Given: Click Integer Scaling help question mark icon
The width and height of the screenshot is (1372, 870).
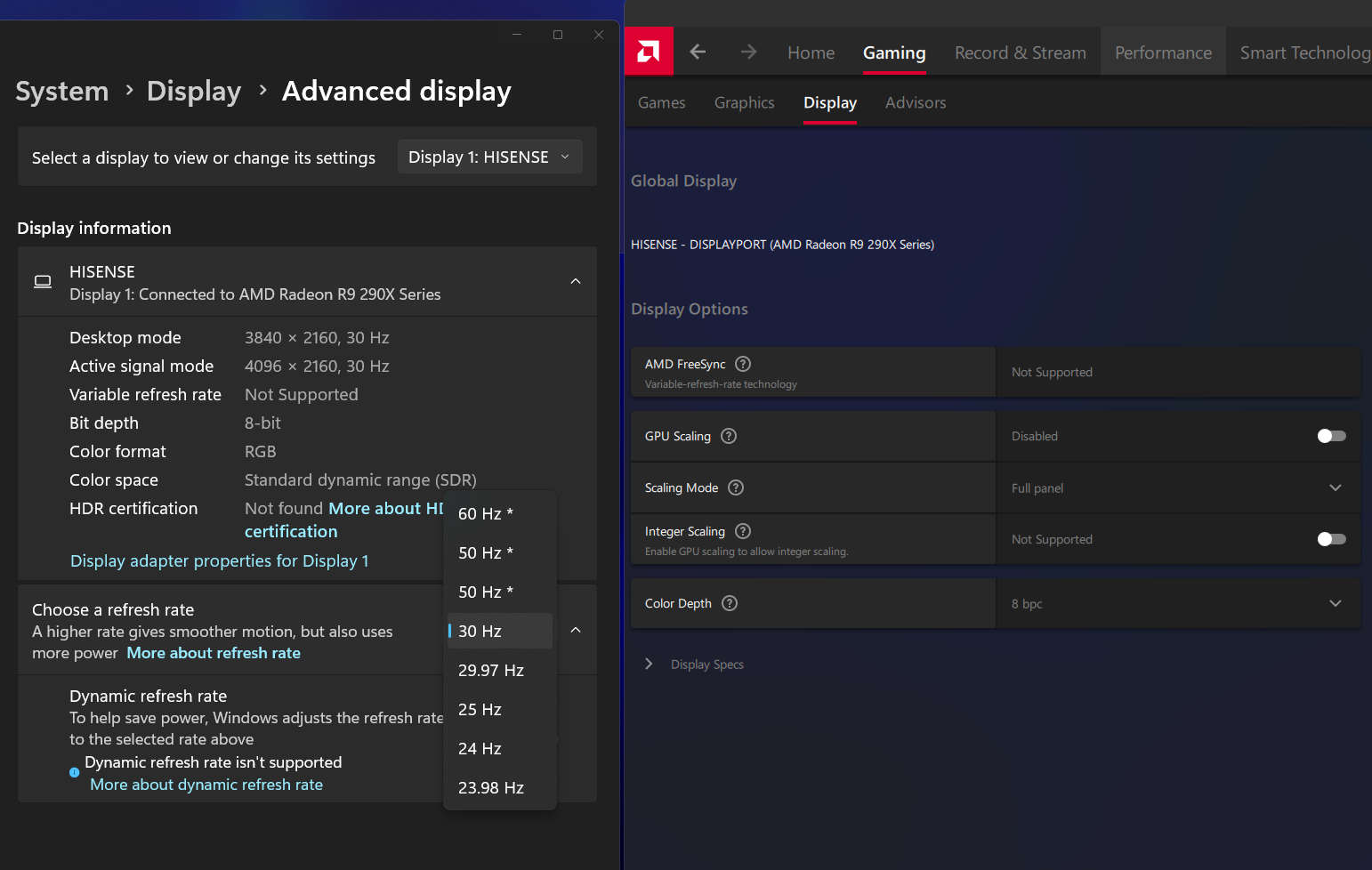Looking at the screenshot, I should 743,531.
